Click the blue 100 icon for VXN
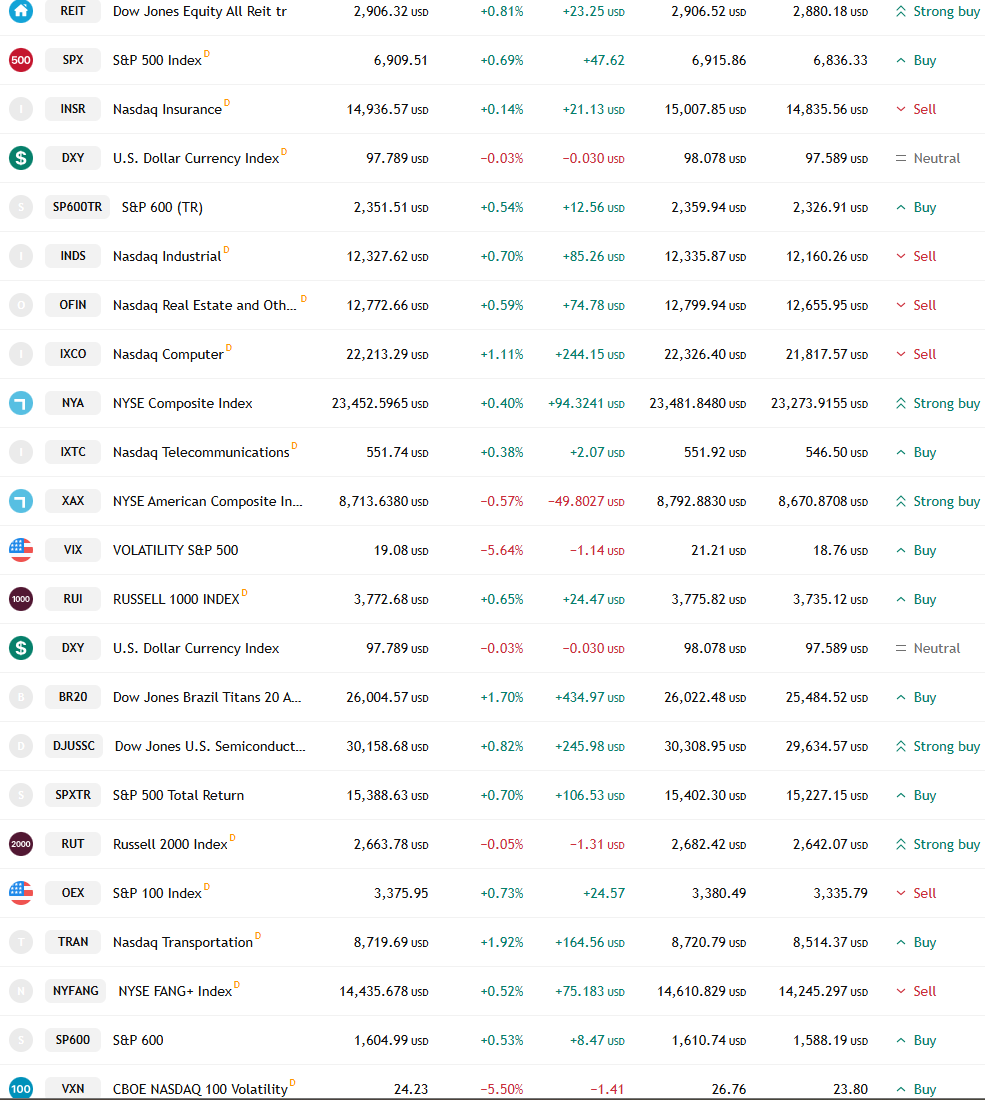 (x=21, y=1089)
